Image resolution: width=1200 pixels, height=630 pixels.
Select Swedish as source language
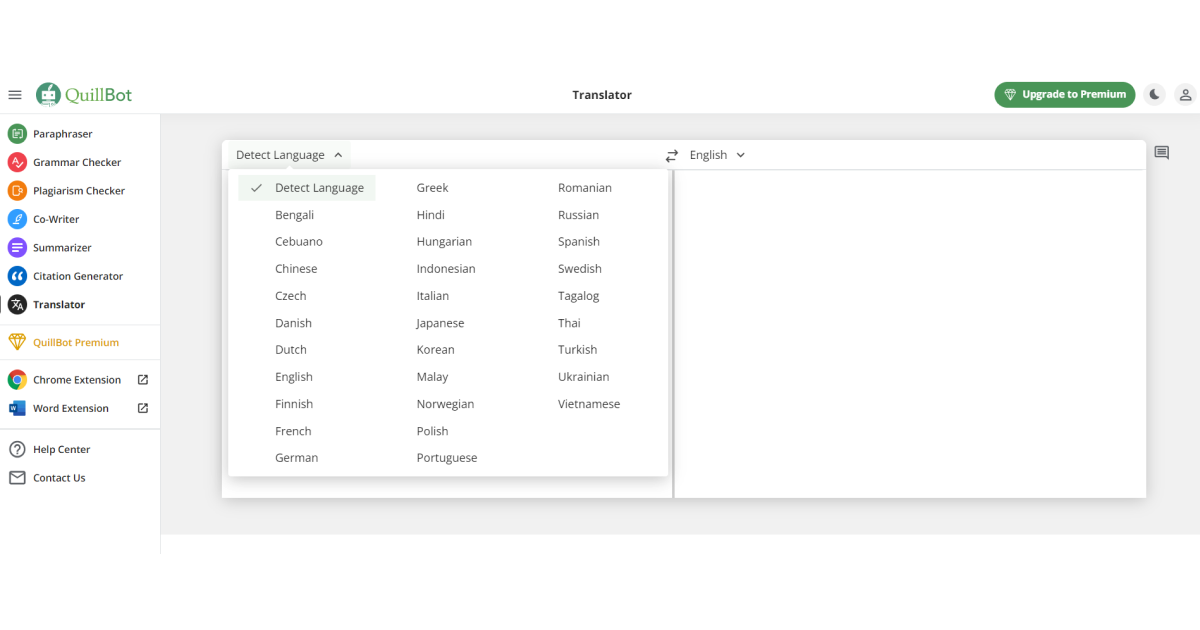(x=580, y=269)
